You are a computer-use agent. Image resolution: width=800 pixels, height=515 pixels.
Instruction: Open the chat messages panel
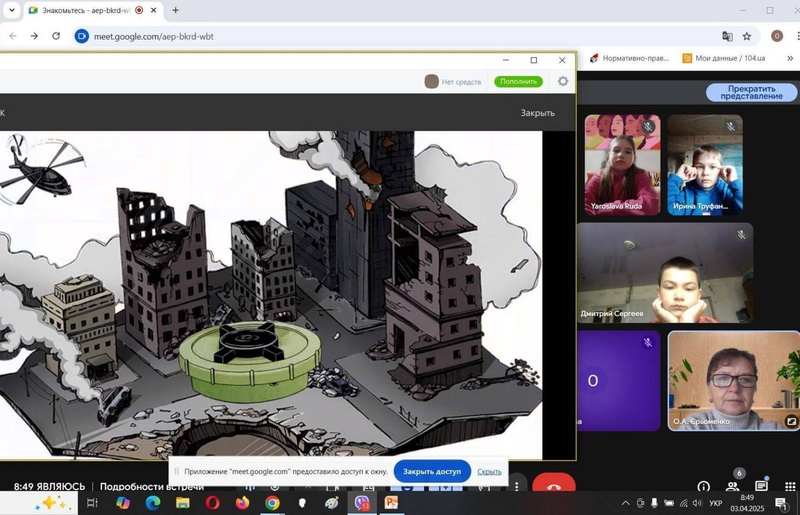pos(761,486)
